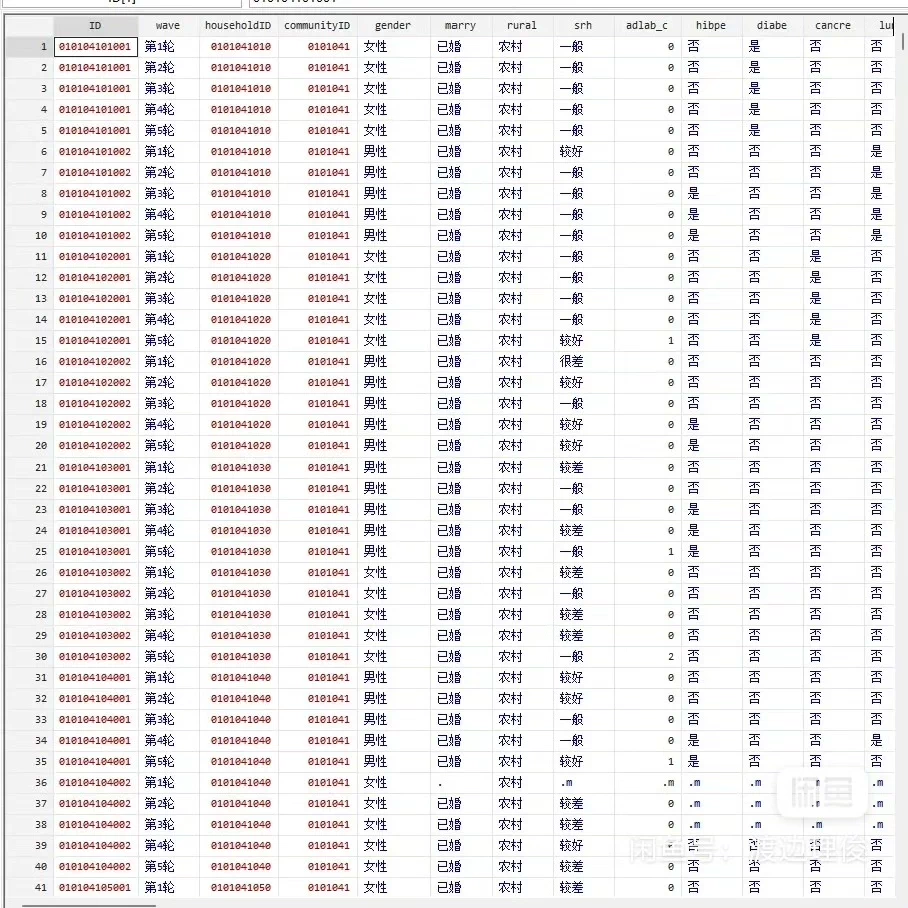Click the diabe column header
The height and width of the screenshot is (908, 908).
[772, 25]
